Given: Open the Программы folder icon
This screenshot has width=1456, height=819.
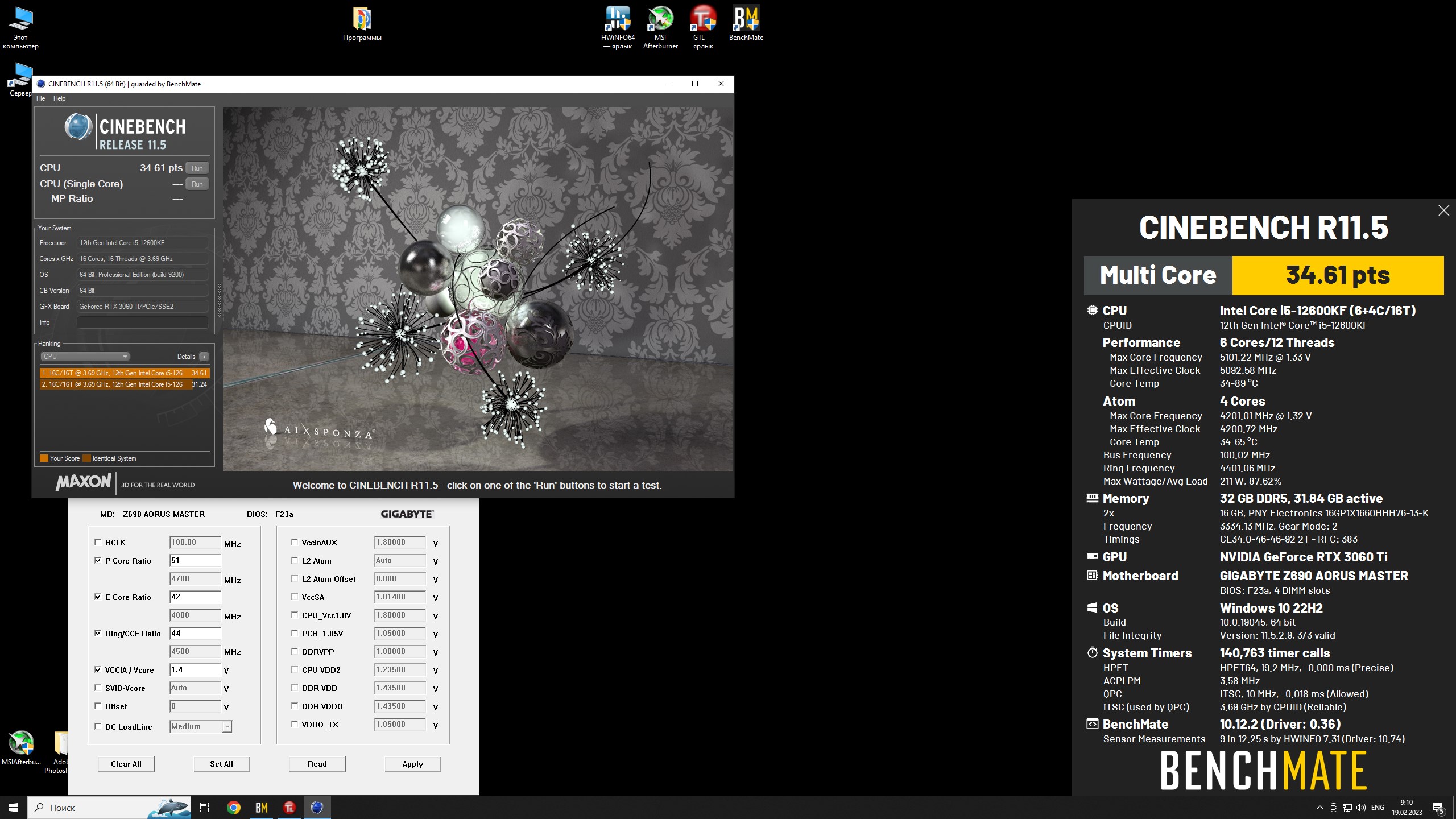Looking at the screenshot, I should 362,24.
